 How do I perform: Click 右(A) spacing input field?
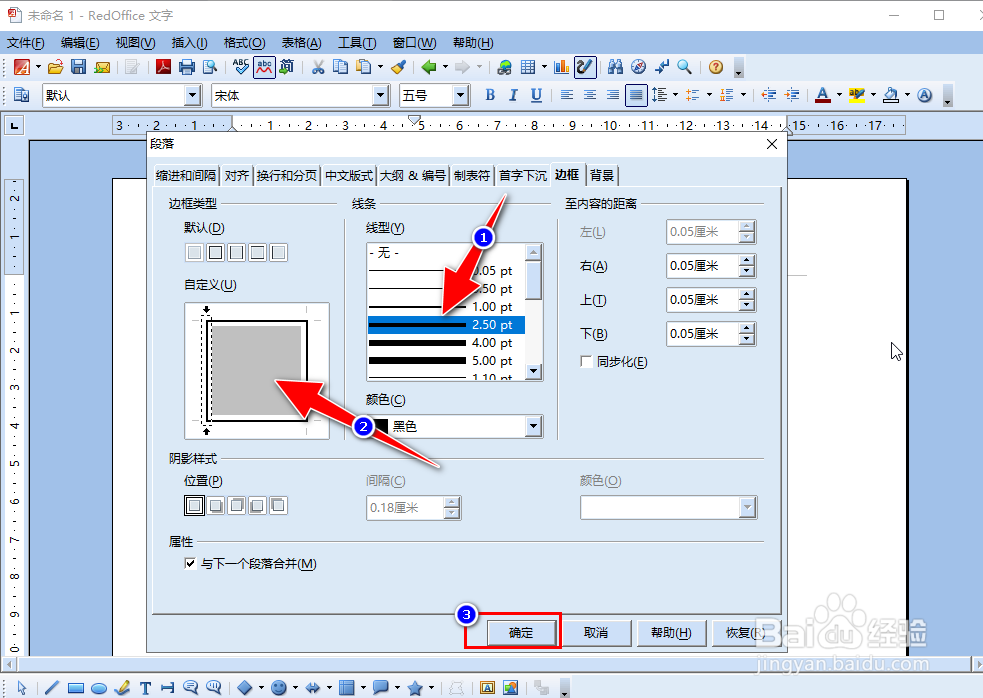703,266
